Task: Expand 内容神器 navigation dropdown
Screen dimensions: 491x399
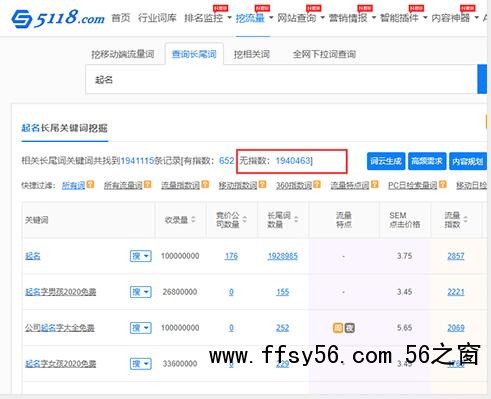Action: coord(476,18)
